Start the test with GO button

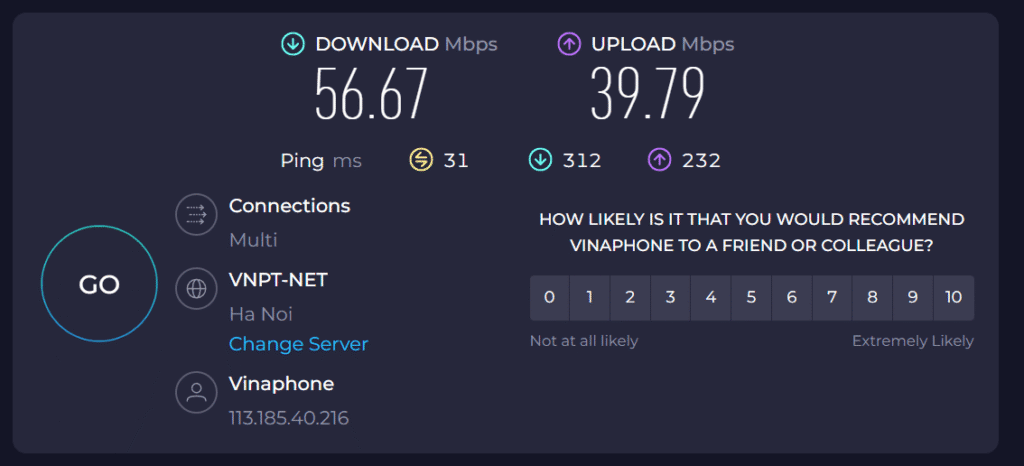coord(99,285)
